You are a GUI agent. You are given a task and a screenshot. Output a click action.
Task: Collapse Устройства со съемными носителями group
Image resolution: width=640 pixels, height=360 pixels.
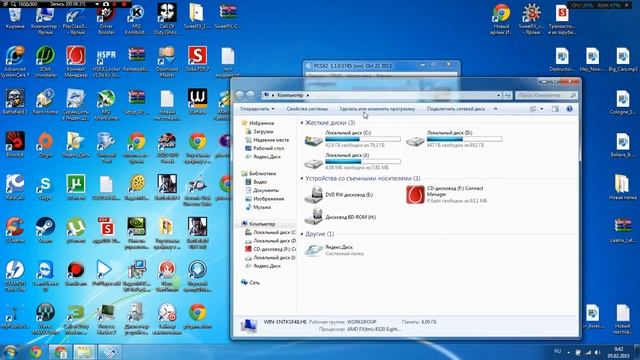302,178
